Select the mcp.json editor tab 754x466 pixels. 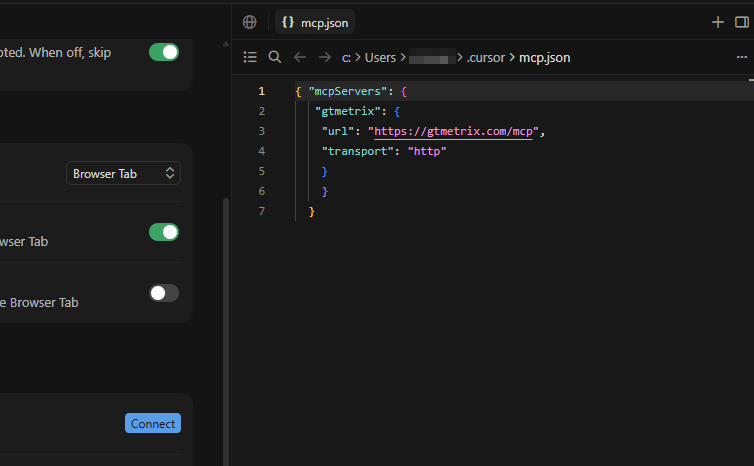click(x=315, y=22)
